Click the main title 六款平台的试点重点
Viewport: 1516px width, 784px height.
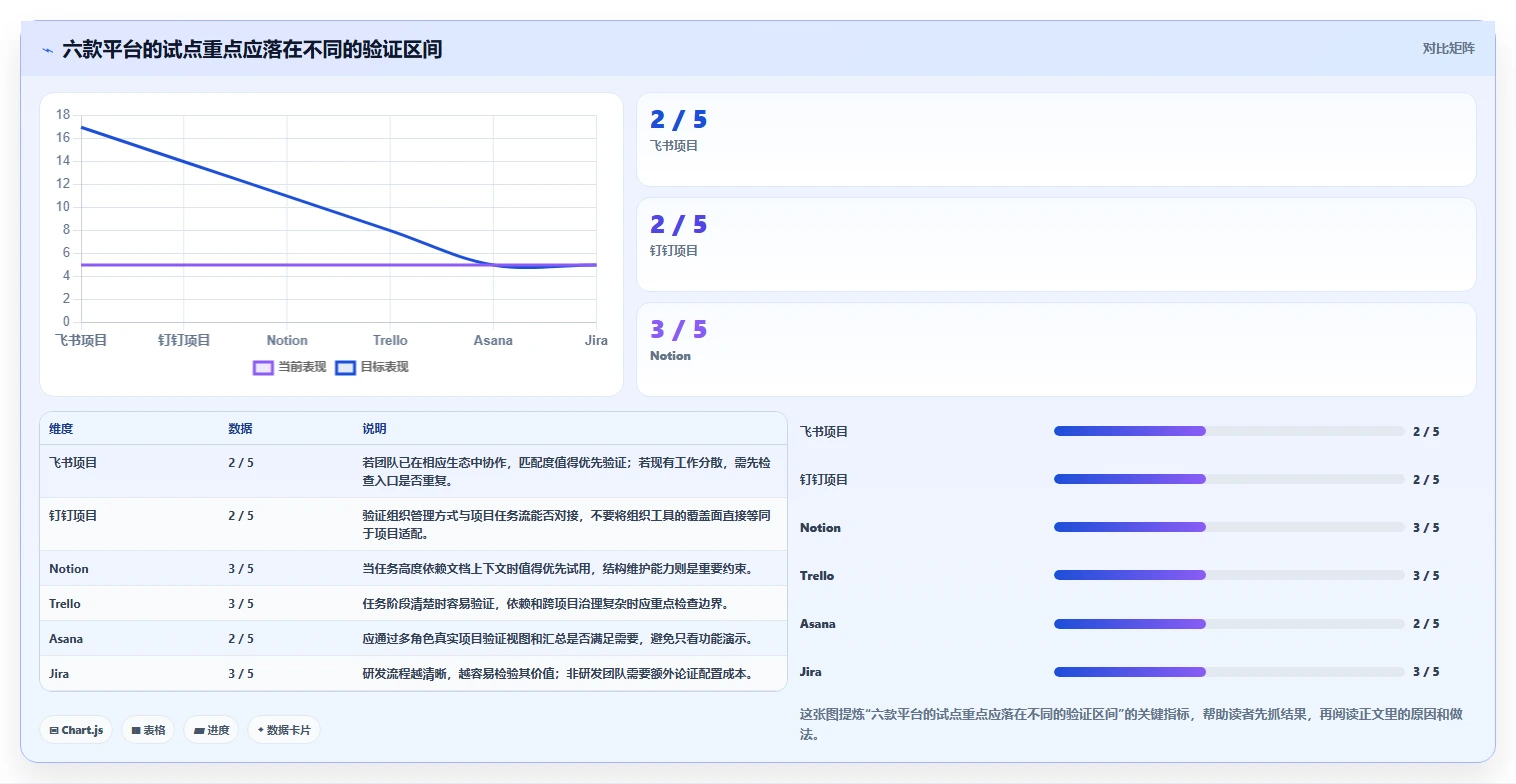coord(252,49)
